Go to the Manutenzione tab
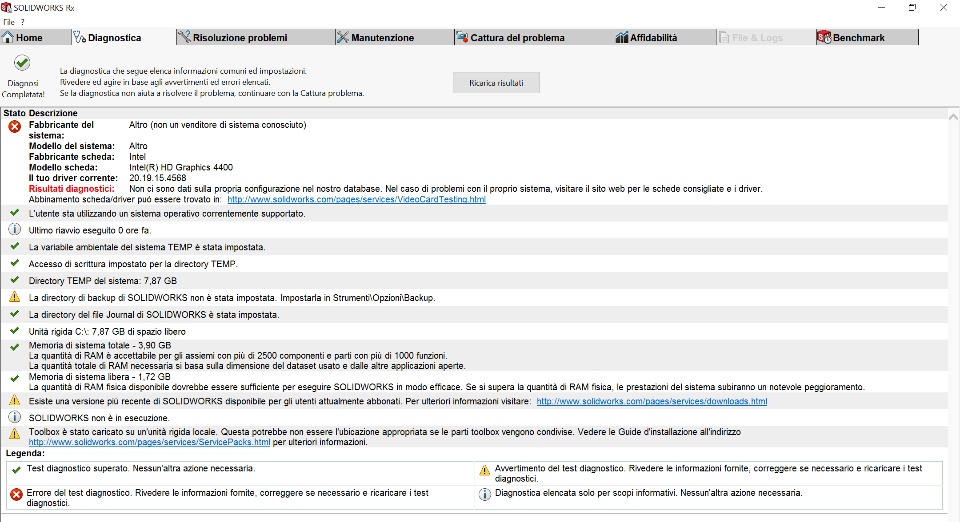Viewport: 960px width, 522px height. (x=394, y=37)
